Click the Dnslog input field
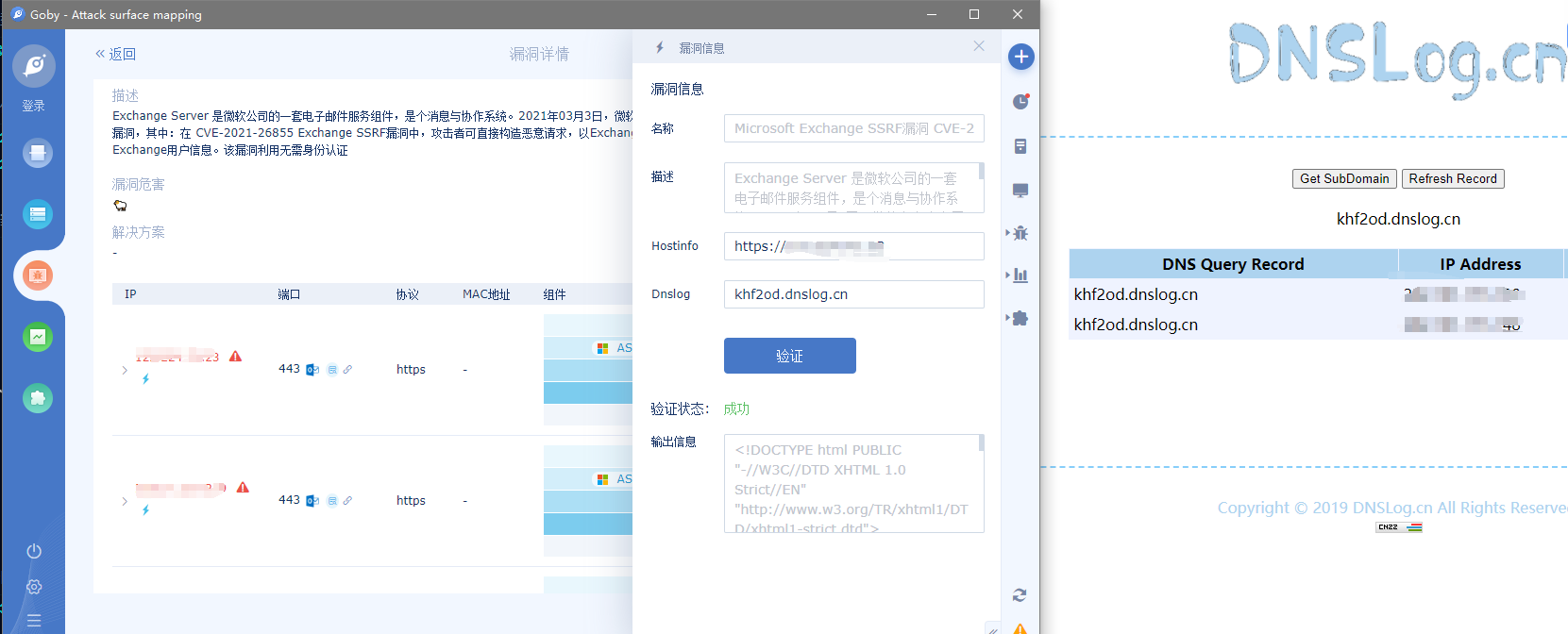This screenshot has height=634, width=1568. [x=853, y=294]
